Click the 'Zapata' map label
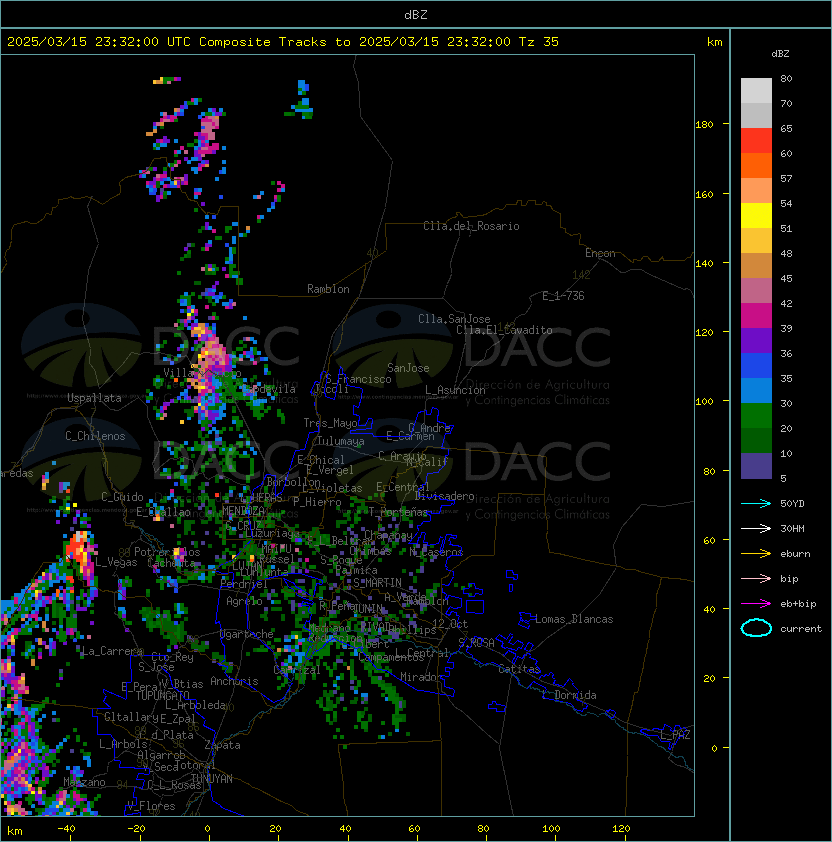832x842 pixels. [222, 745]
